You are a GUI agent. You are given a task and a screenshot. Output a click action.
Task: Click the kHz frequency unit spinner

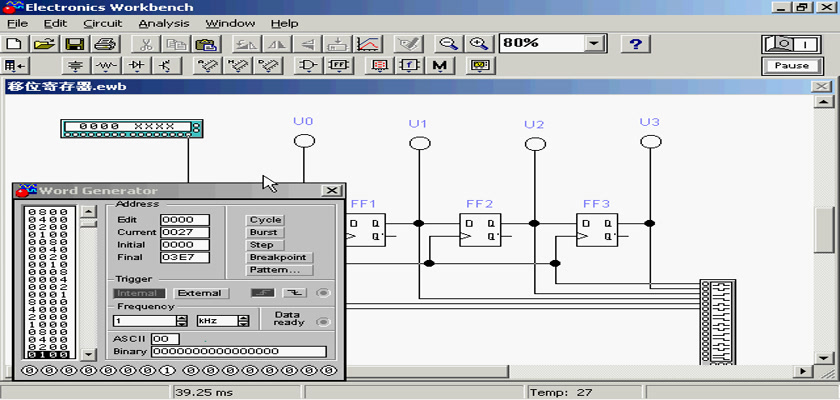pyautogui.click(x=242, y=321)
